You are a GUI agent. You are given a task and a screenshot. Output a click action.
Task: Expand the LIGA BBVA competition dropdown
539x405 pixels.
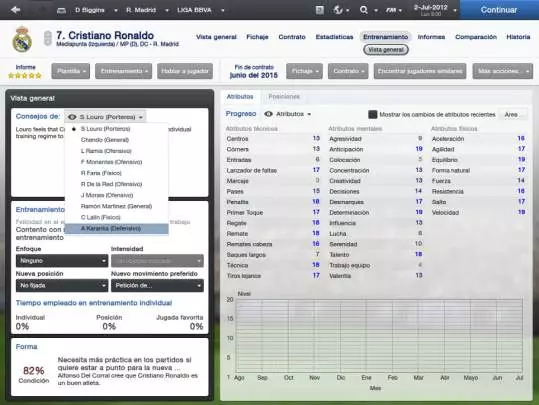223,10
